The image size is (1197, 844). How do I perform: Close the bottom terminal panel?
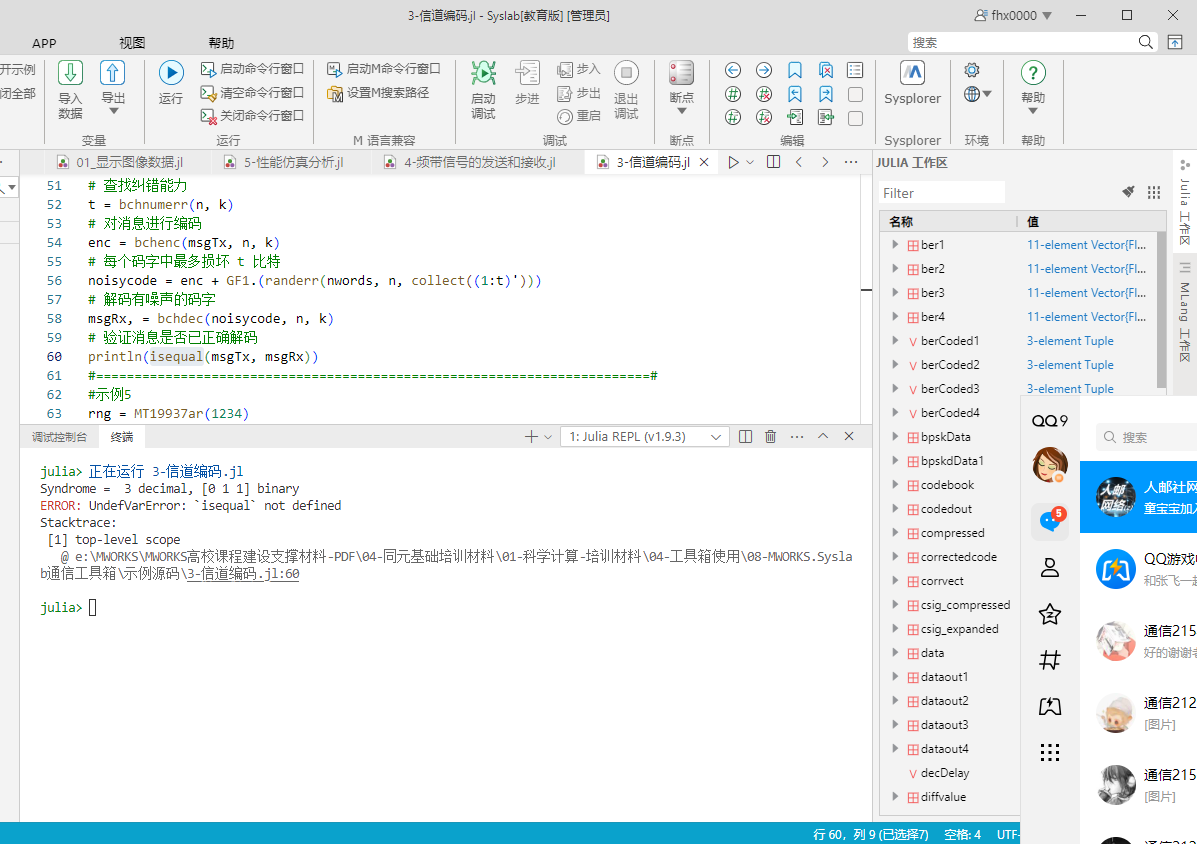tap(849, 436)
